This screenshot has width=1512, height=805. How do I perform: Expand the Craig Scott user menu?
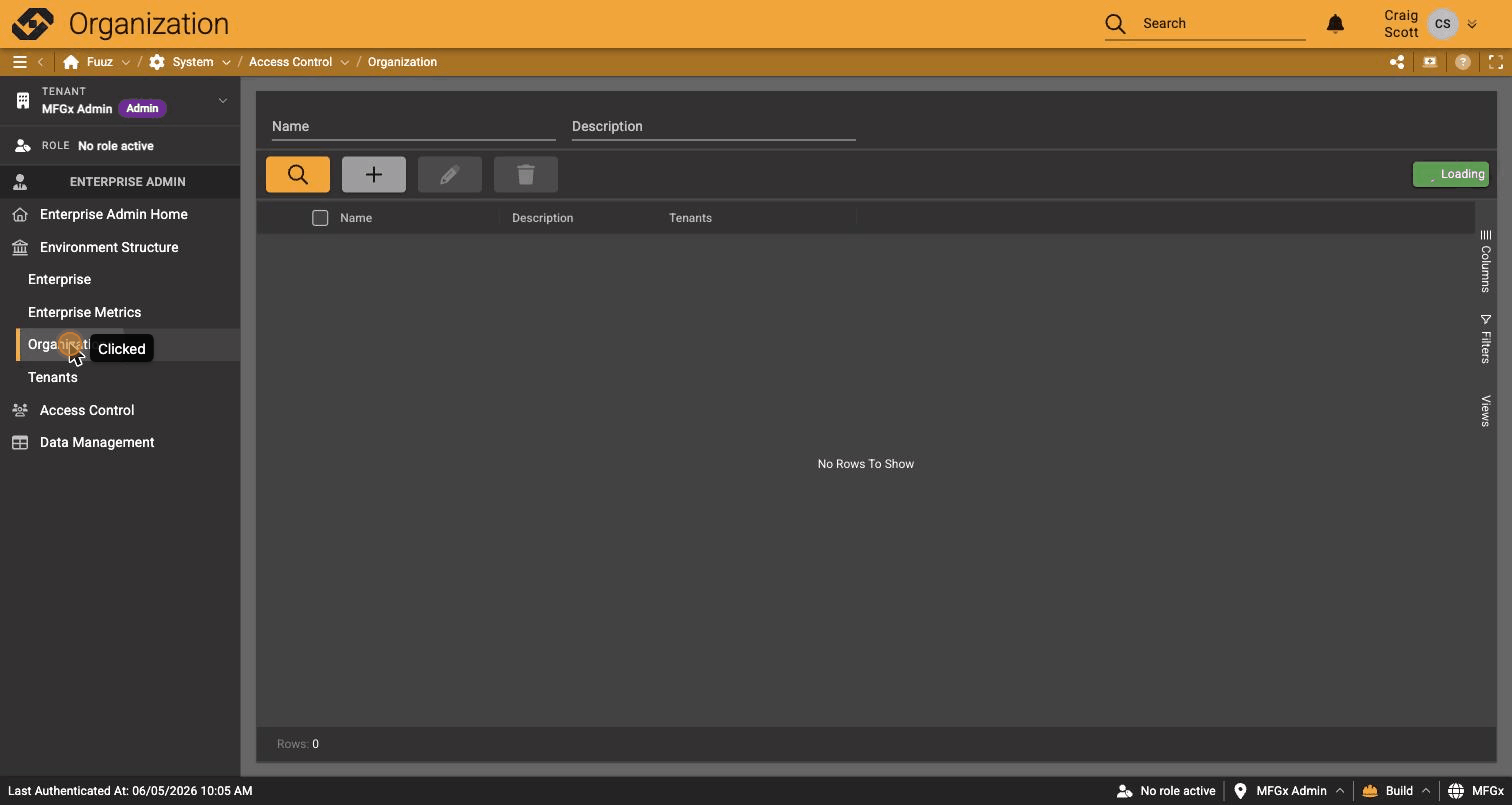(x=1471, y=24)
